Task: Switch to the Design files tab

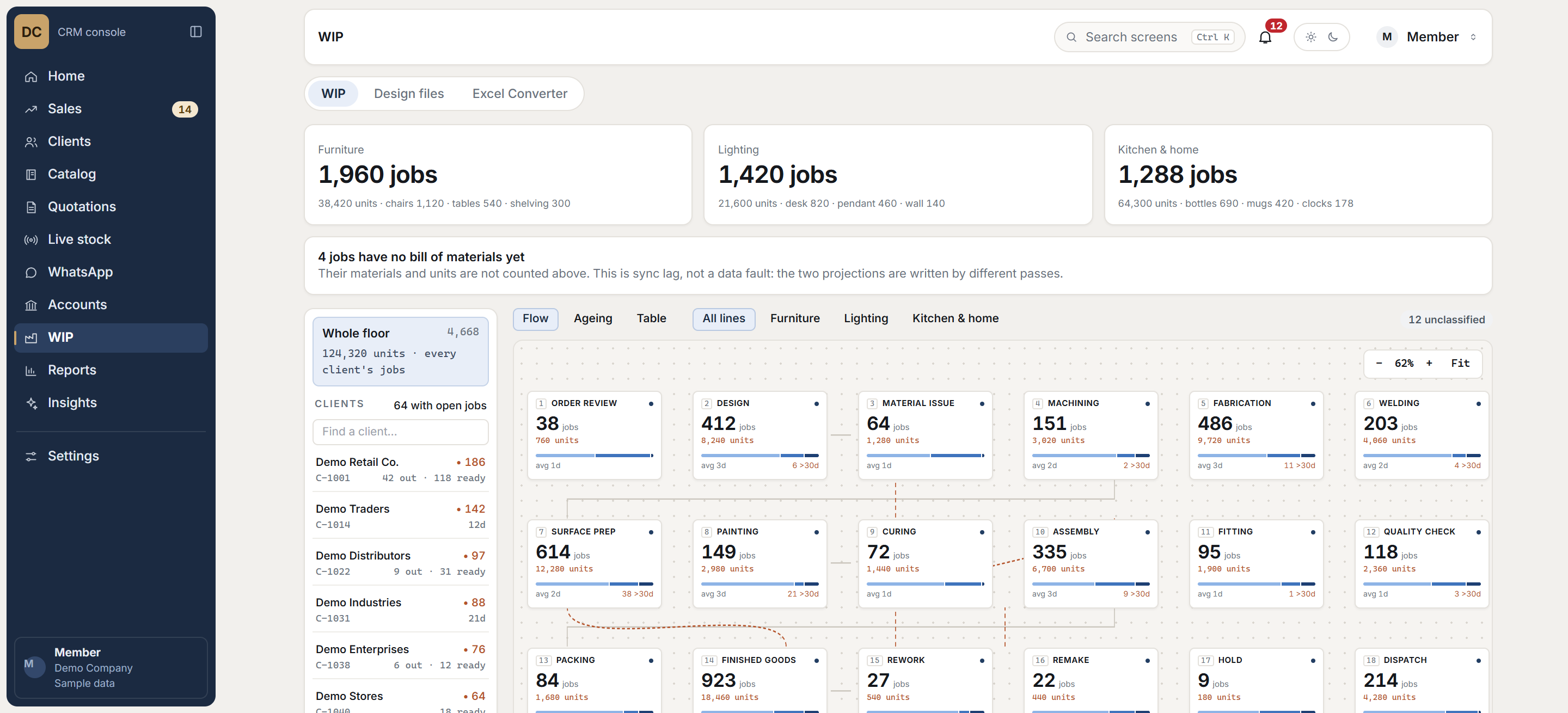Action: pos(408,94)
